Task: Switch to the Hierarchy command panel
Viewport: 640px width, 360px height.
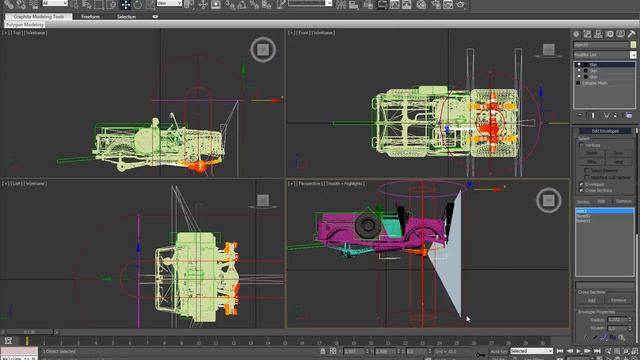Action: pyautogui.click(x=598, y=34)
